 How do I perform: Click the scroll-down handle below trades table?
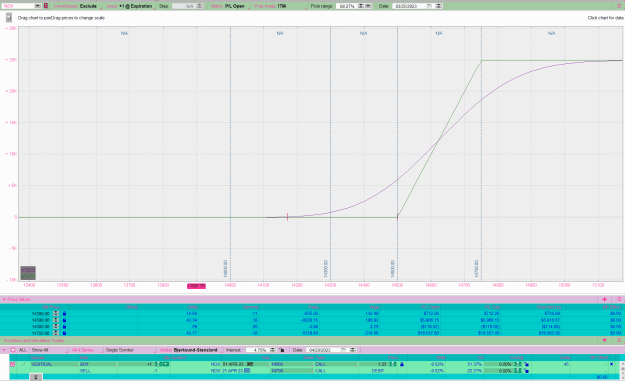coord(35,377)
